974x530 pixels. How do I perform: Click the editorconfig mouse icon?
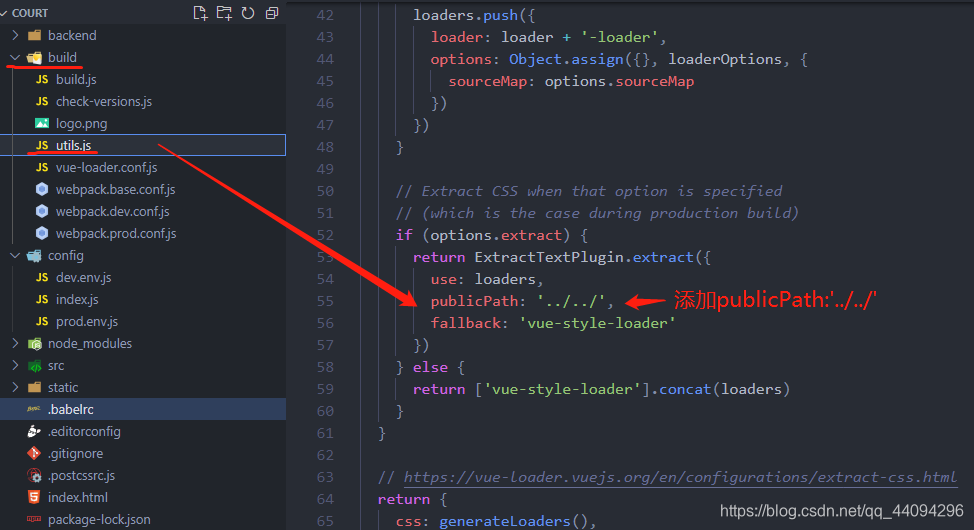coord(34,431)
